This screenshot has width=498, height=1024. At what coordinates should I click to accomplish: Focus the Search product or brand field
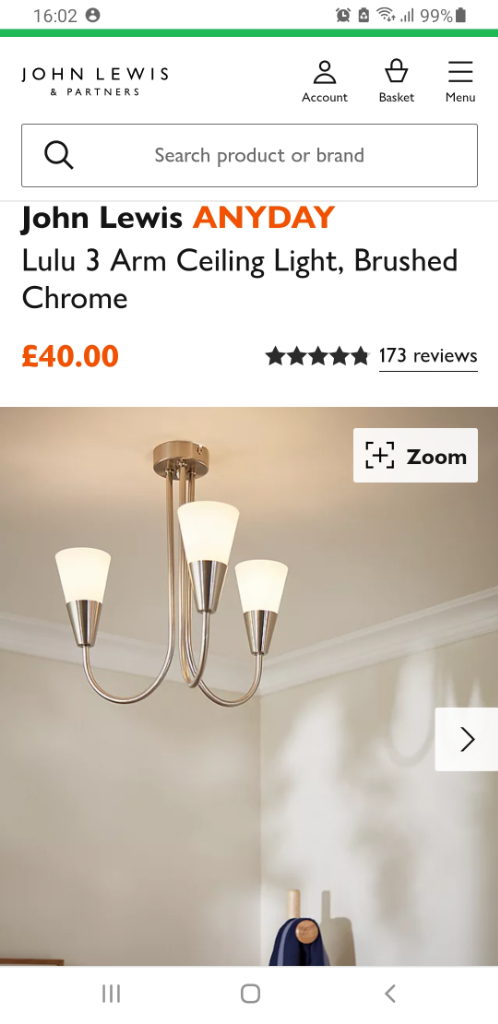pos(249,155)
